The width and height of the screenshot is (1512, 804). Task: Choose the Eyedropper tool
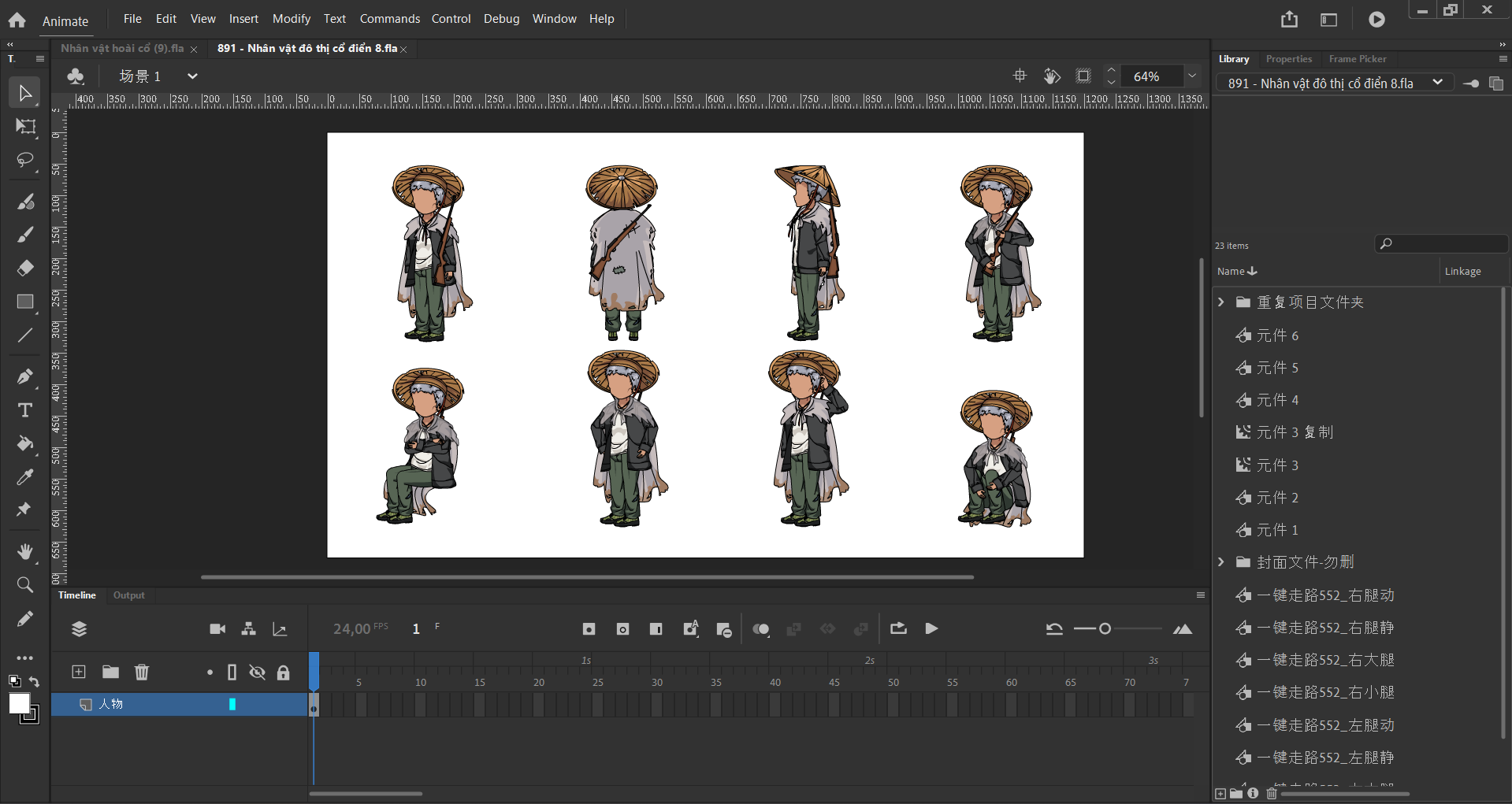[x=25, y=477]
